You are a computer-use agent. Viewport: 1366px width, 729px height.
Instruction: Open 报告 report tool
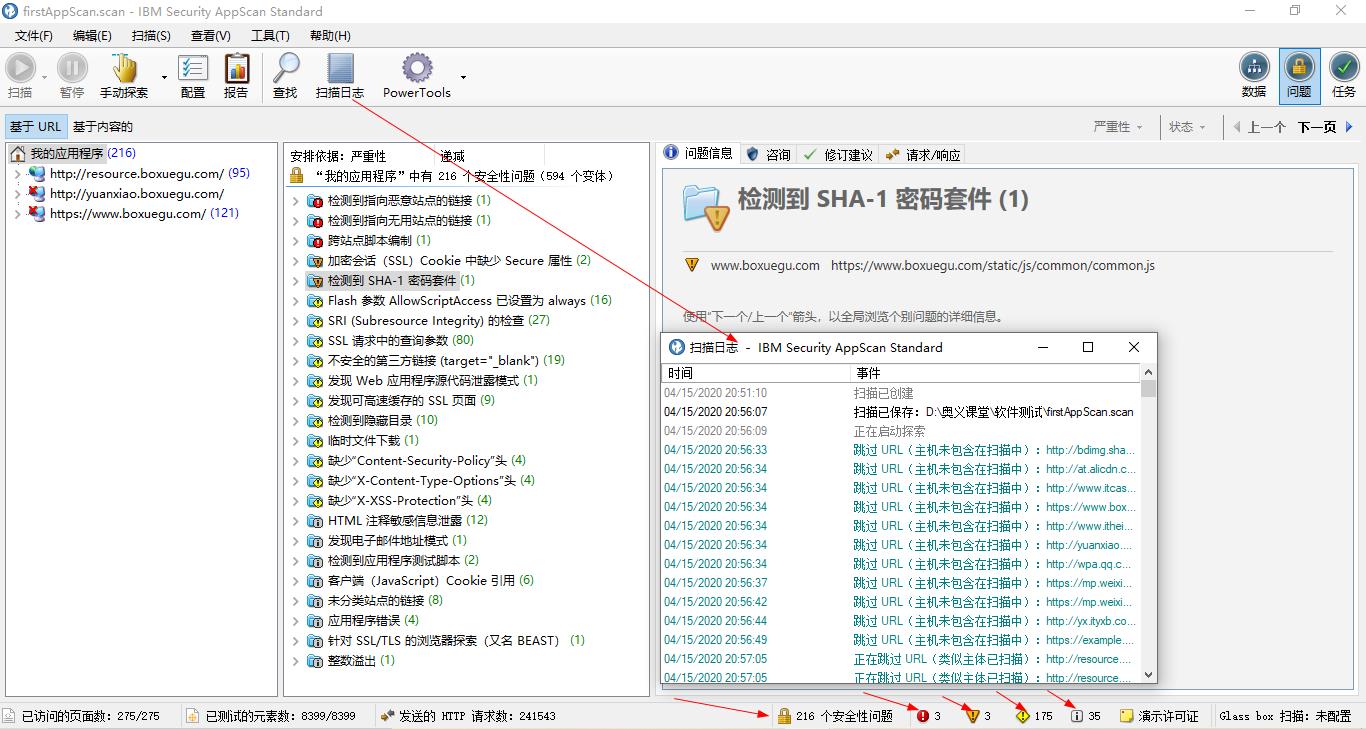tap(236, 76)
